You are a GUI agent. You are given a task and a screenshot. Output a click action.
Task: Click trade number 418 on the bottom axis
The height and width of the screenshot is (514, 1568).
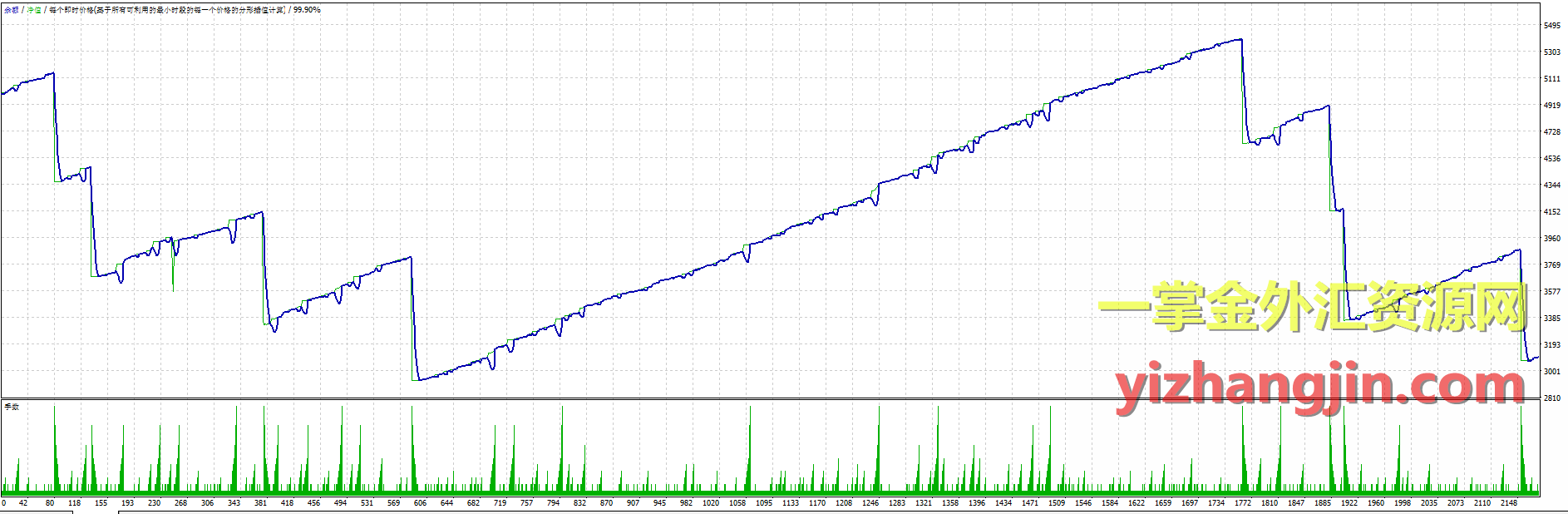(287, 503)
